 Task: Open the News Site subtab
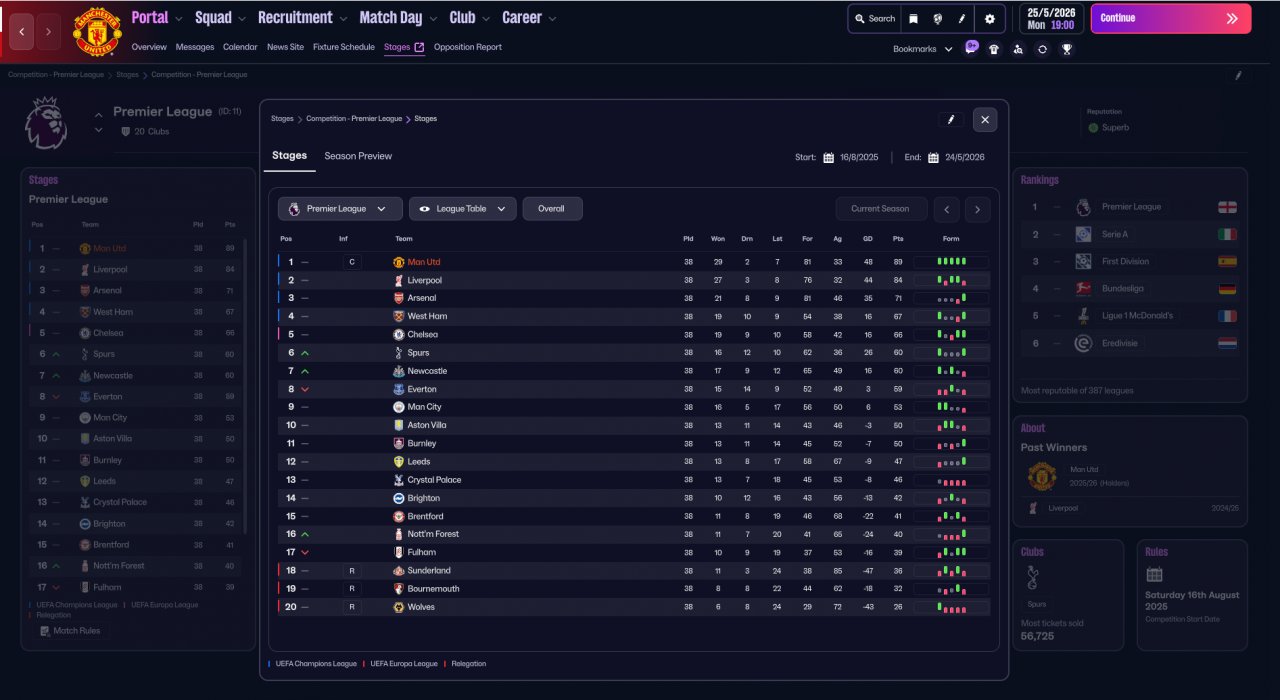point(285,47)
